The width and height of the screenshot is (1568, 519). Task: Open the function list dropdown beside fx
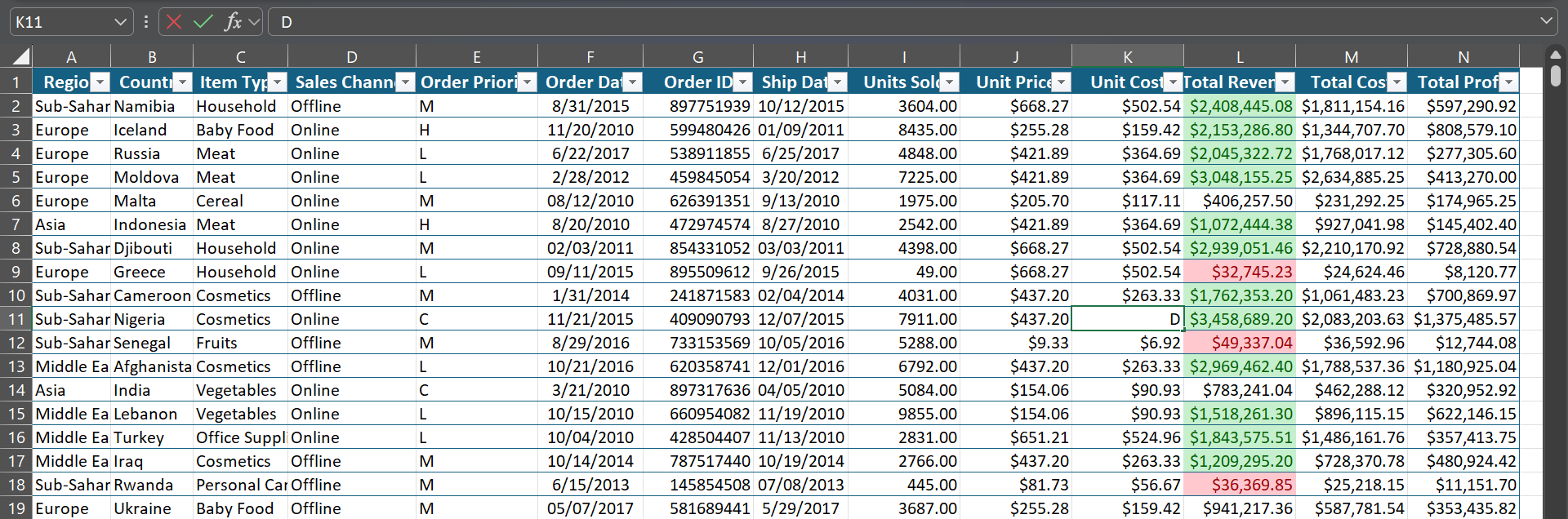(254, 22)
